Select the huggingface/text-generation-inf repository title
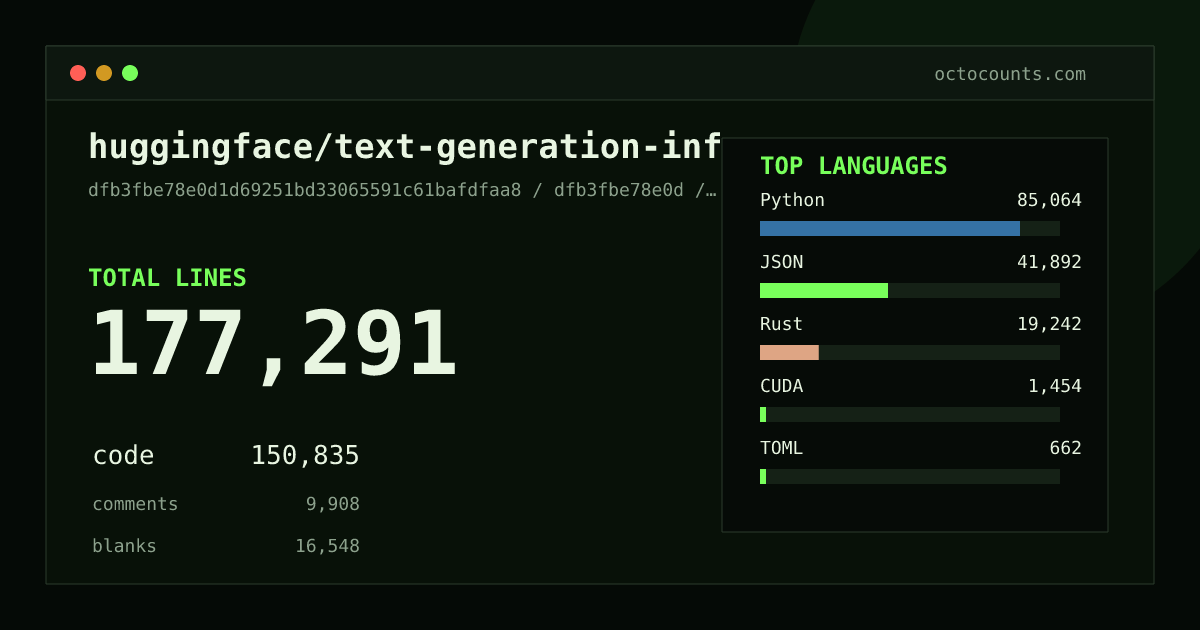The image size is (1200, 630). tap(405, 147)
